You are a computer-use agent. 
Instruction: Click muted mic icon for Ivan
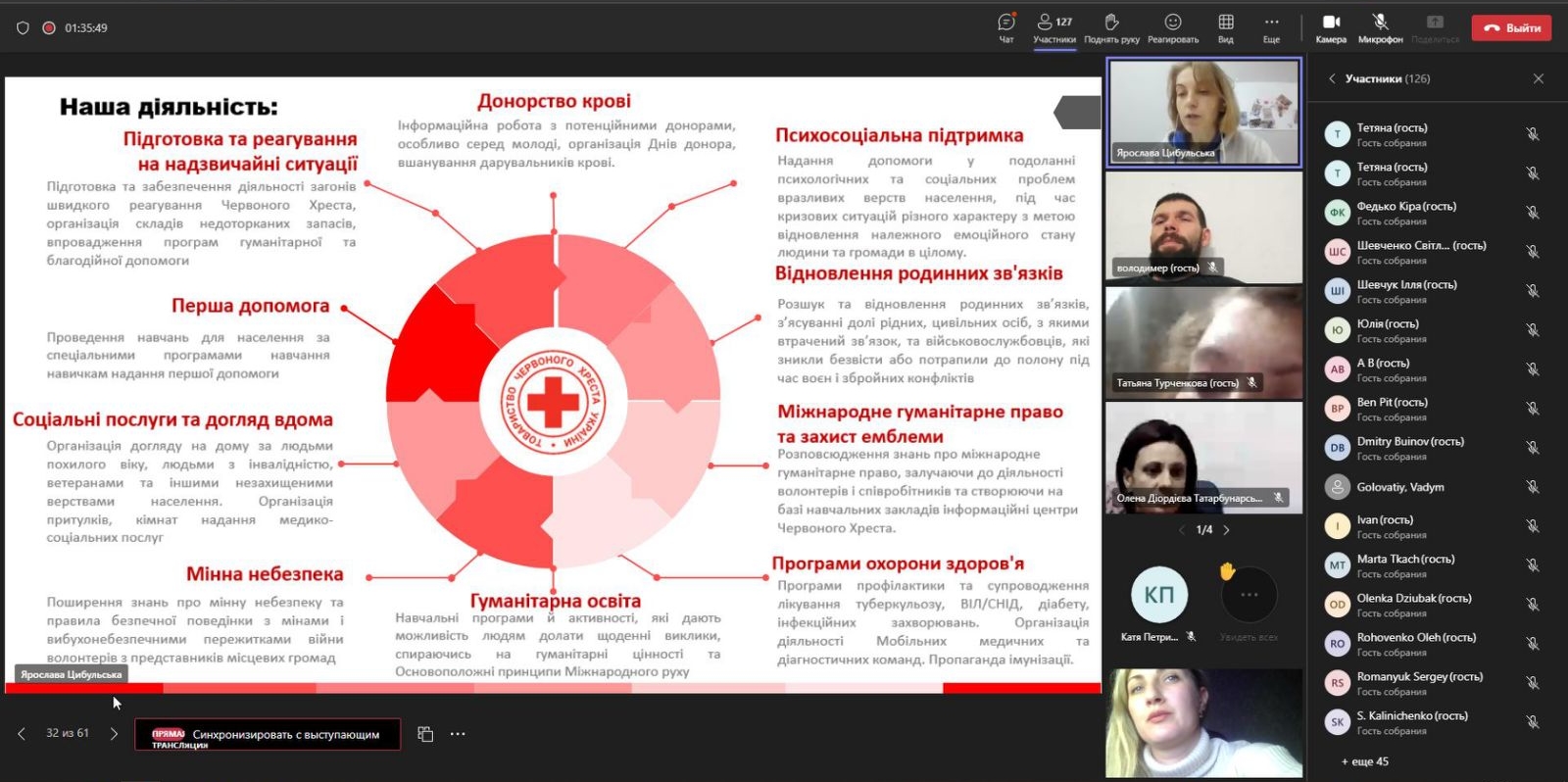(x=1533, y=526)
